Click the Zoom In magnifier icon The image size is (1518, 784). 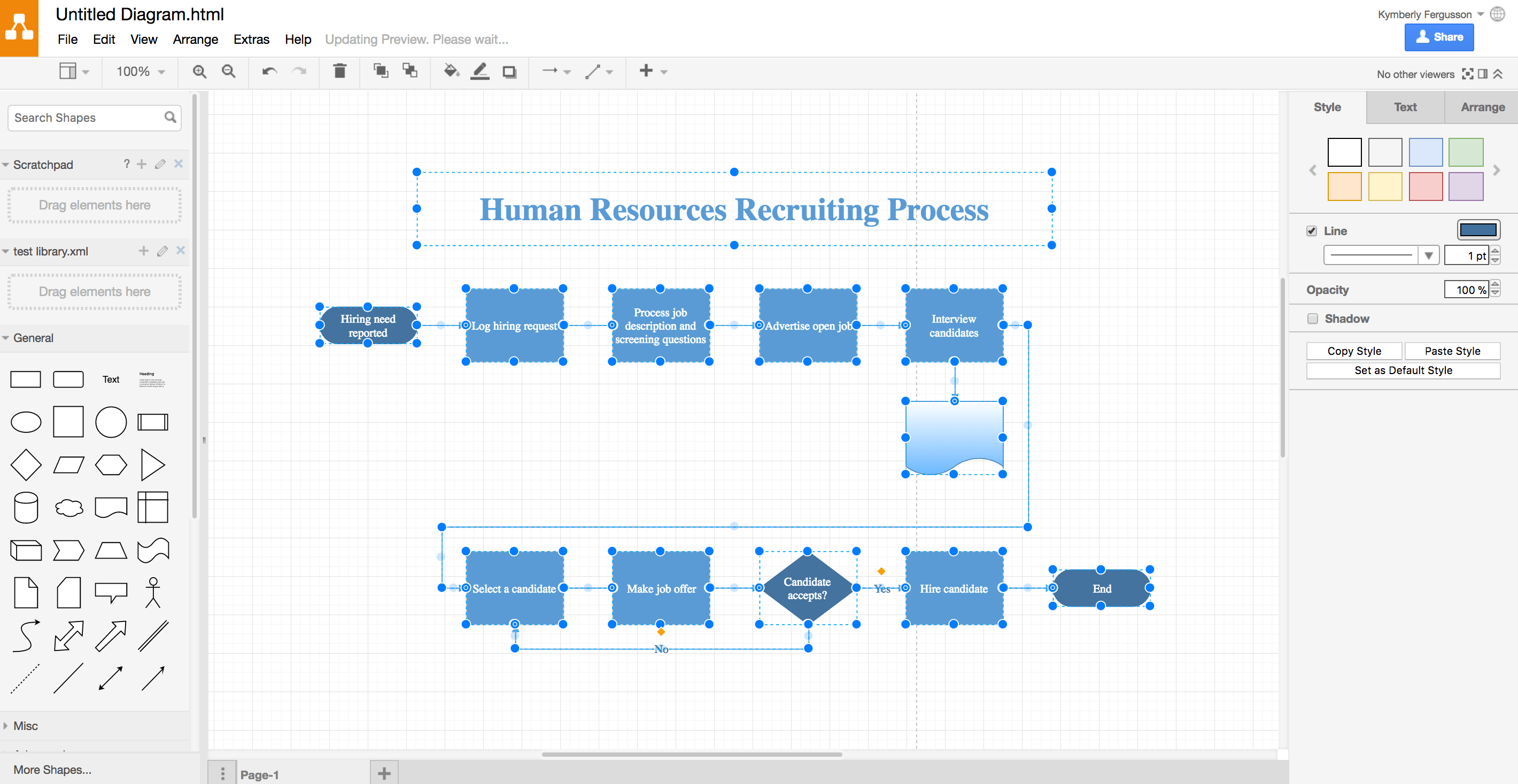click(x=200, y=71)
